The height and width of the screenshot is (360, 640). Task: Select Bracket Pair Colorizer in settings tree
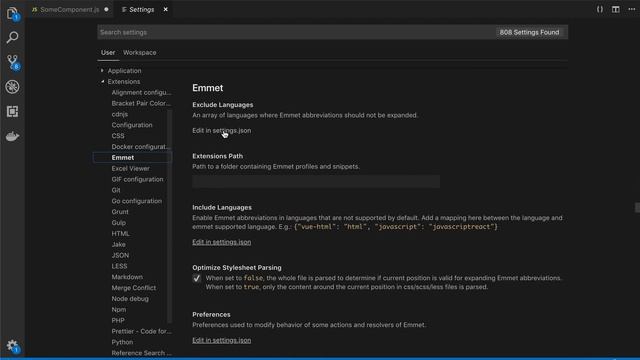(x=141, y=103)
